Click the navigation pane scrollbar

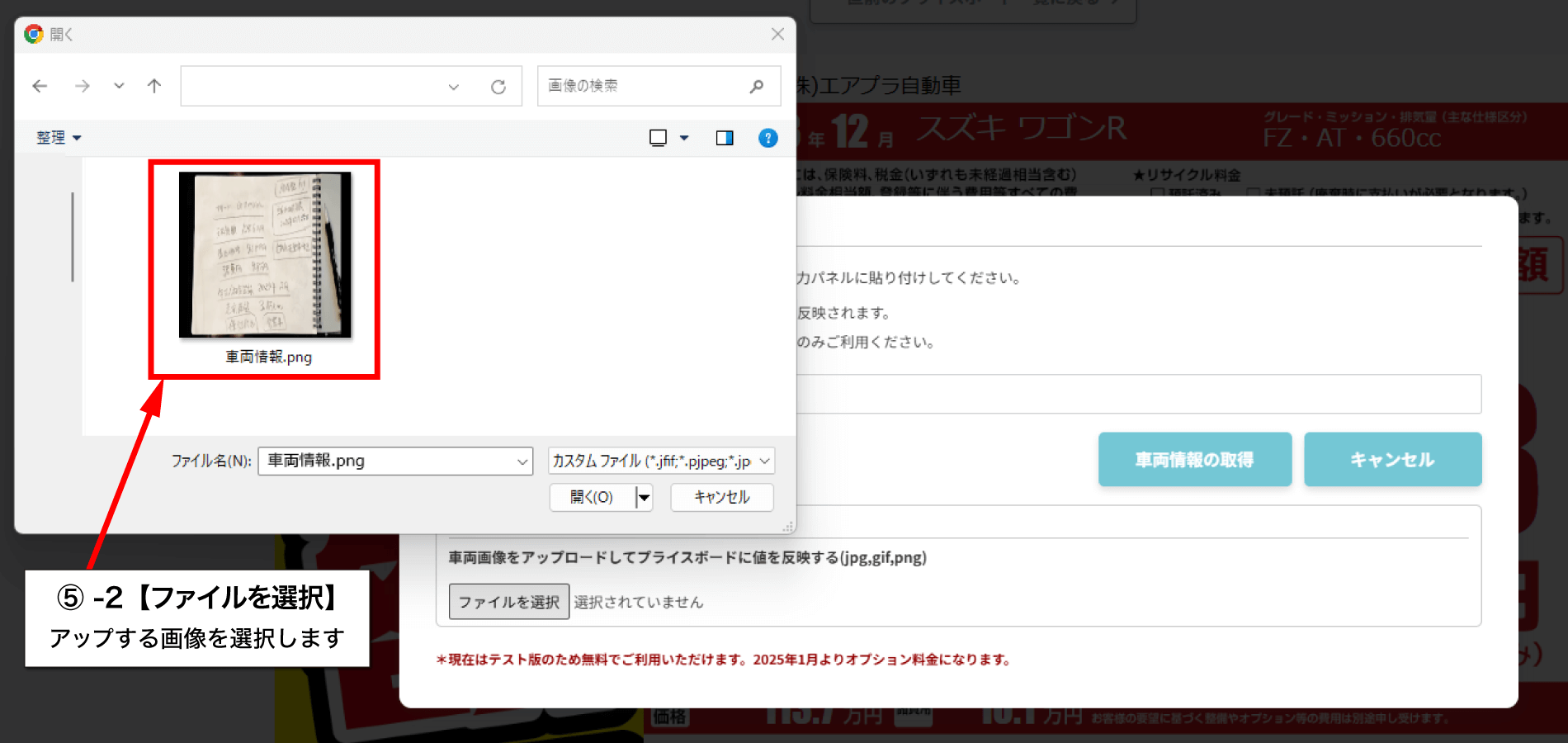point(73,237)
